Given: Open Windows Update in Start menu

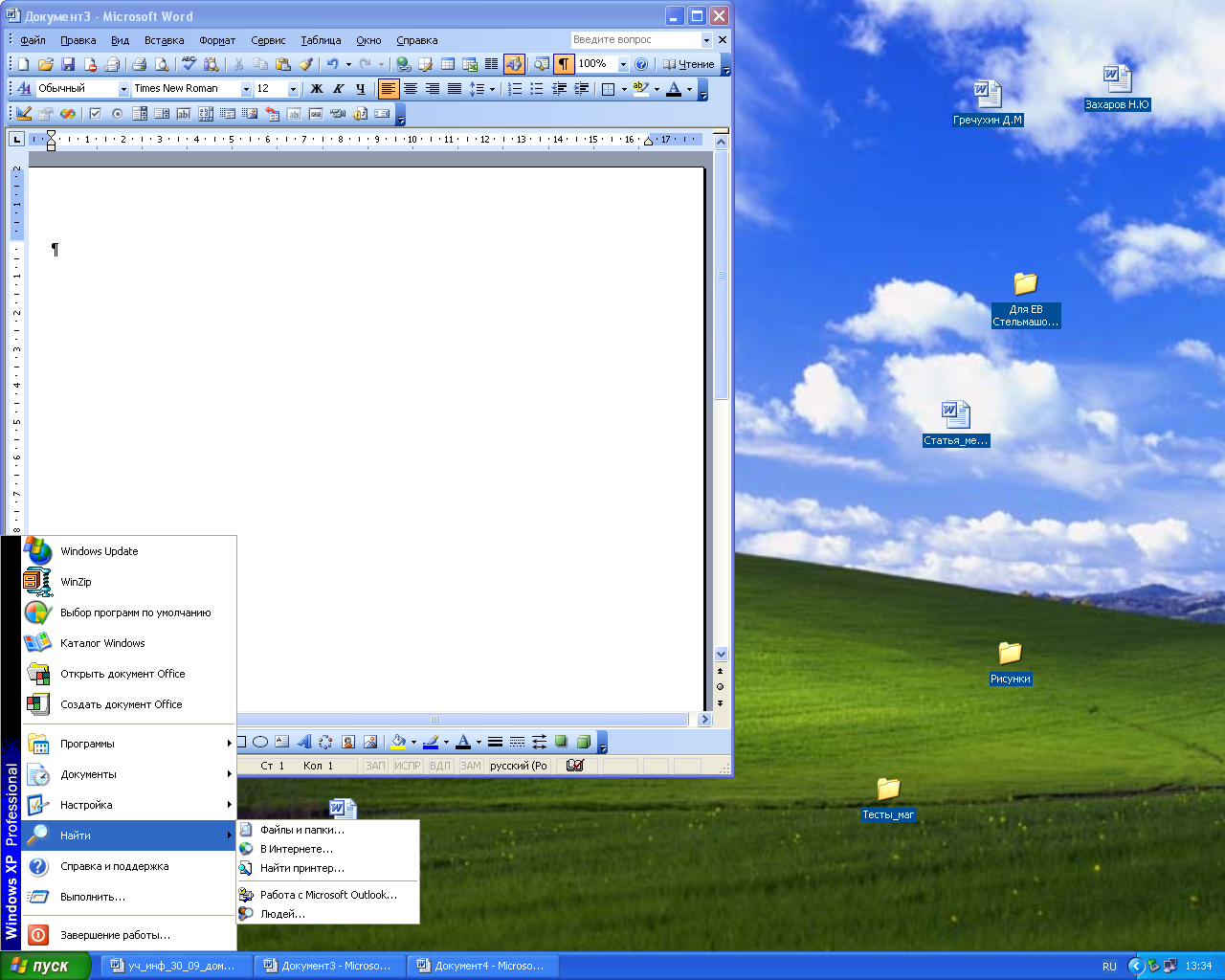Looking at the screenshot, I should 129,551.
